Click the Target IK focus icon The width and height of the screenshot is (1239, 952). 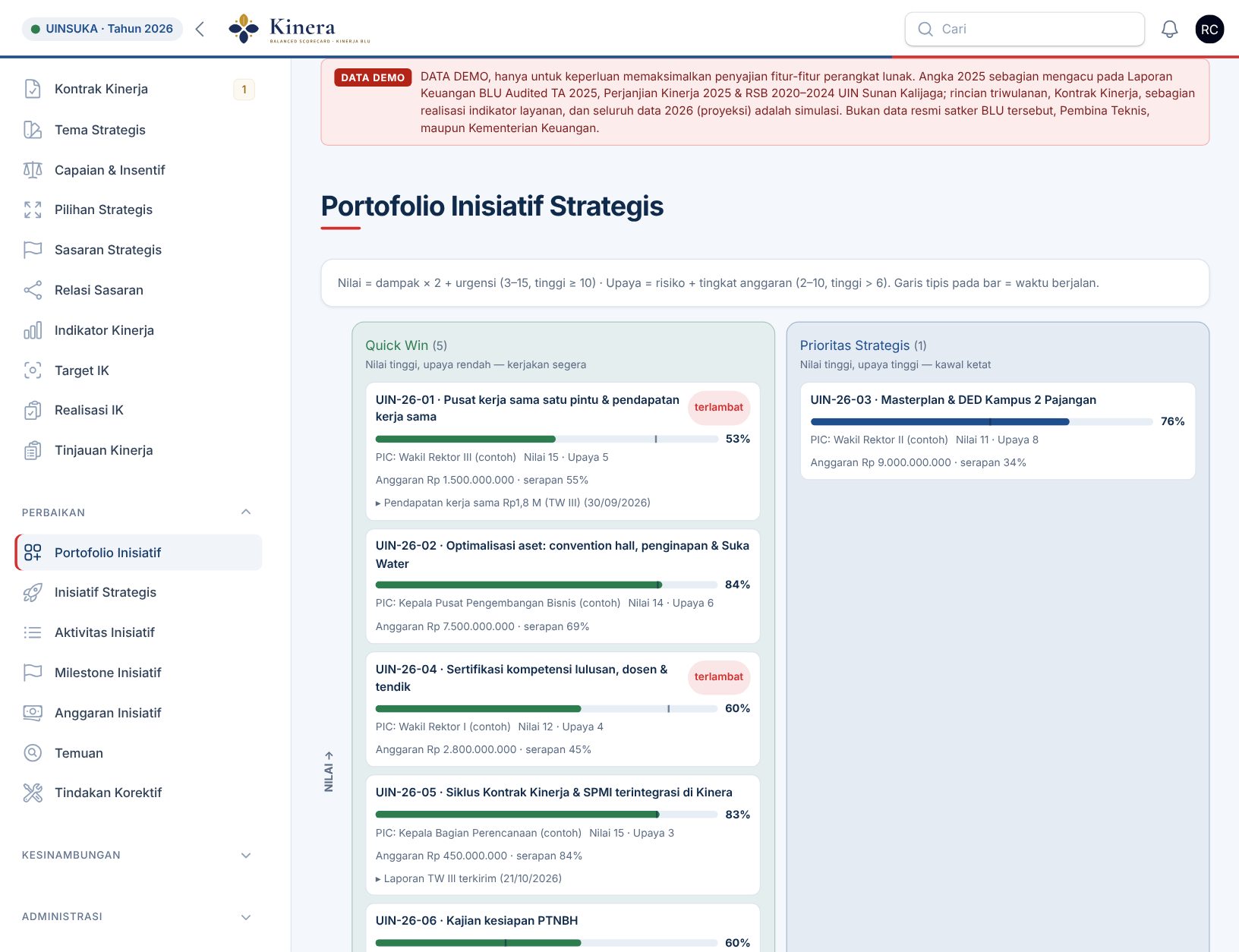click(33, 370)
